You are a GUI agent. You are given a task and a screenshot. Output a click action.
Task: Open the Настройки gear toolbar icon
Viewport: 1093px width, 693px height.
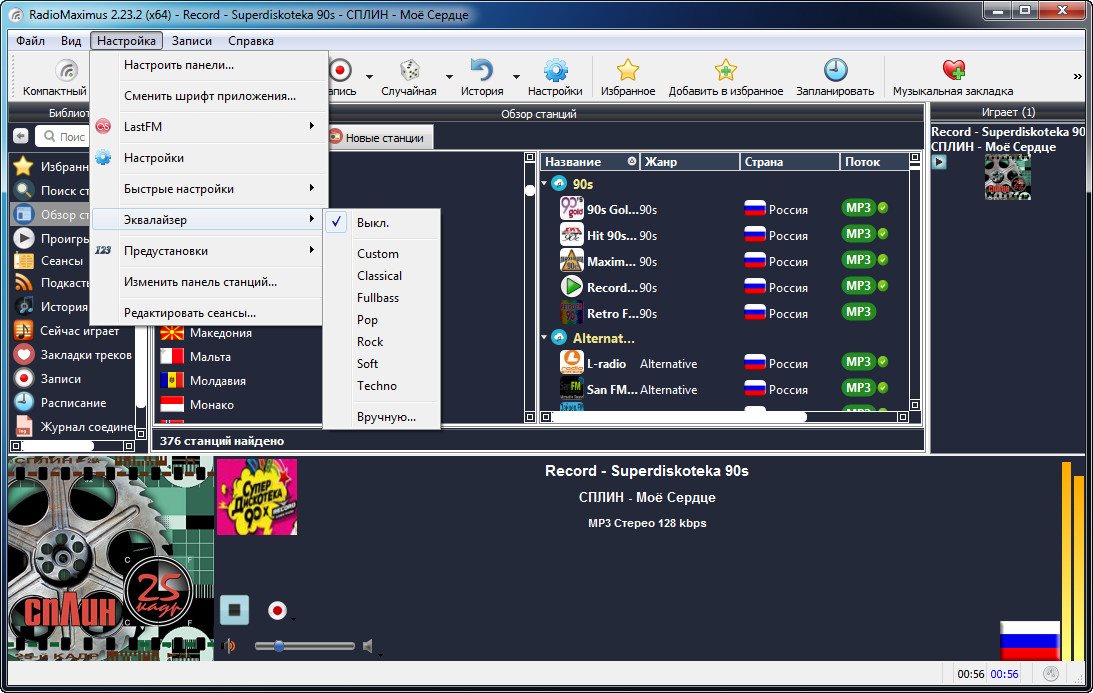[x=556, y=70]
